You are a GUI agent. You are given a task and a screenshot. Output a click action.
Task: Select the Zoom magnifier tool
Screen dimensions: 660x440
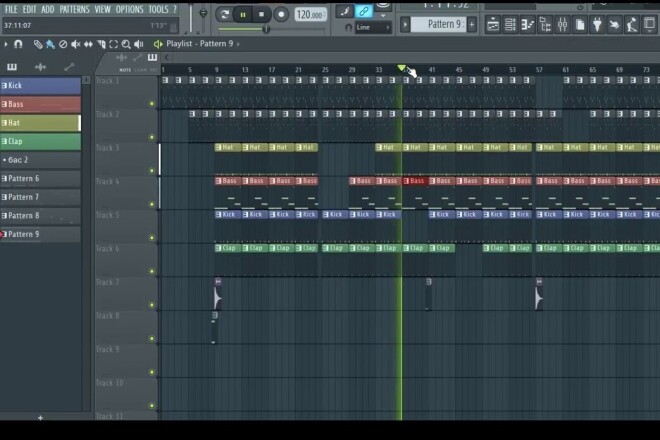126,44
